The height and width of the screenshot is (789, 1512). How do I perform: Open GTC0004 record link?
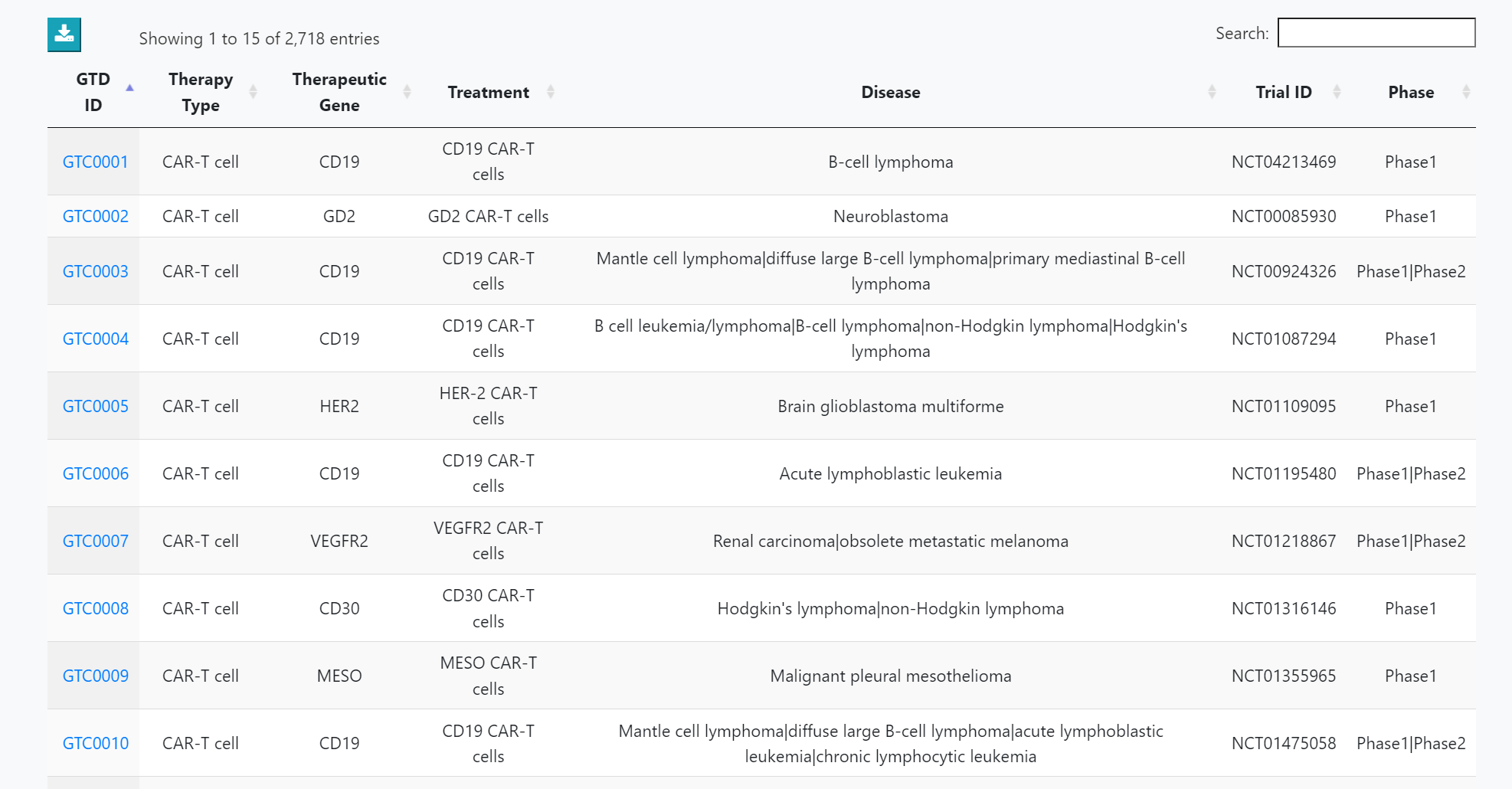coord(95,339)
